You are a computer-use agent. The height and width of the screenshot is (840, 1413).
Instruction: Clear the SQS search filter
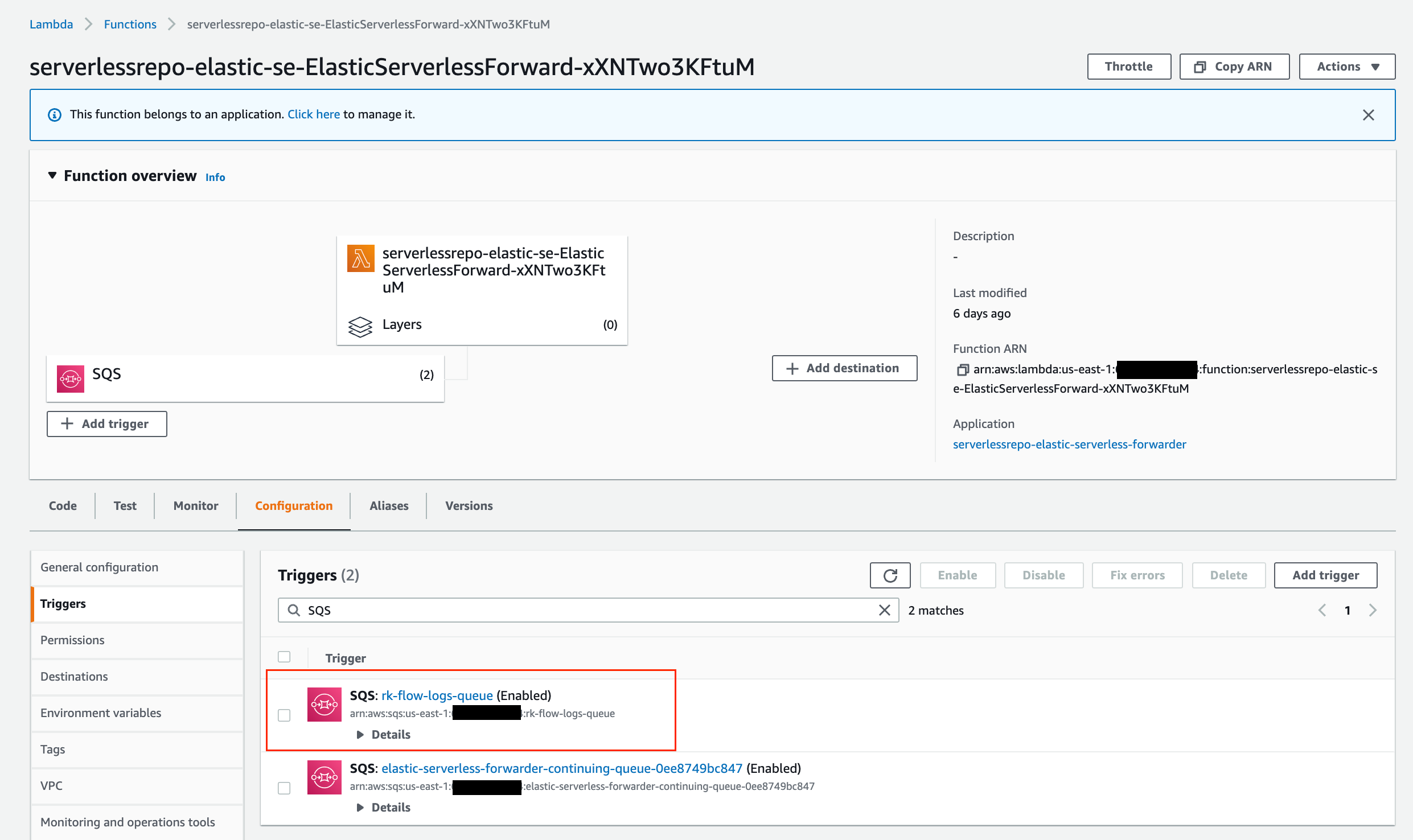(885, 610)
